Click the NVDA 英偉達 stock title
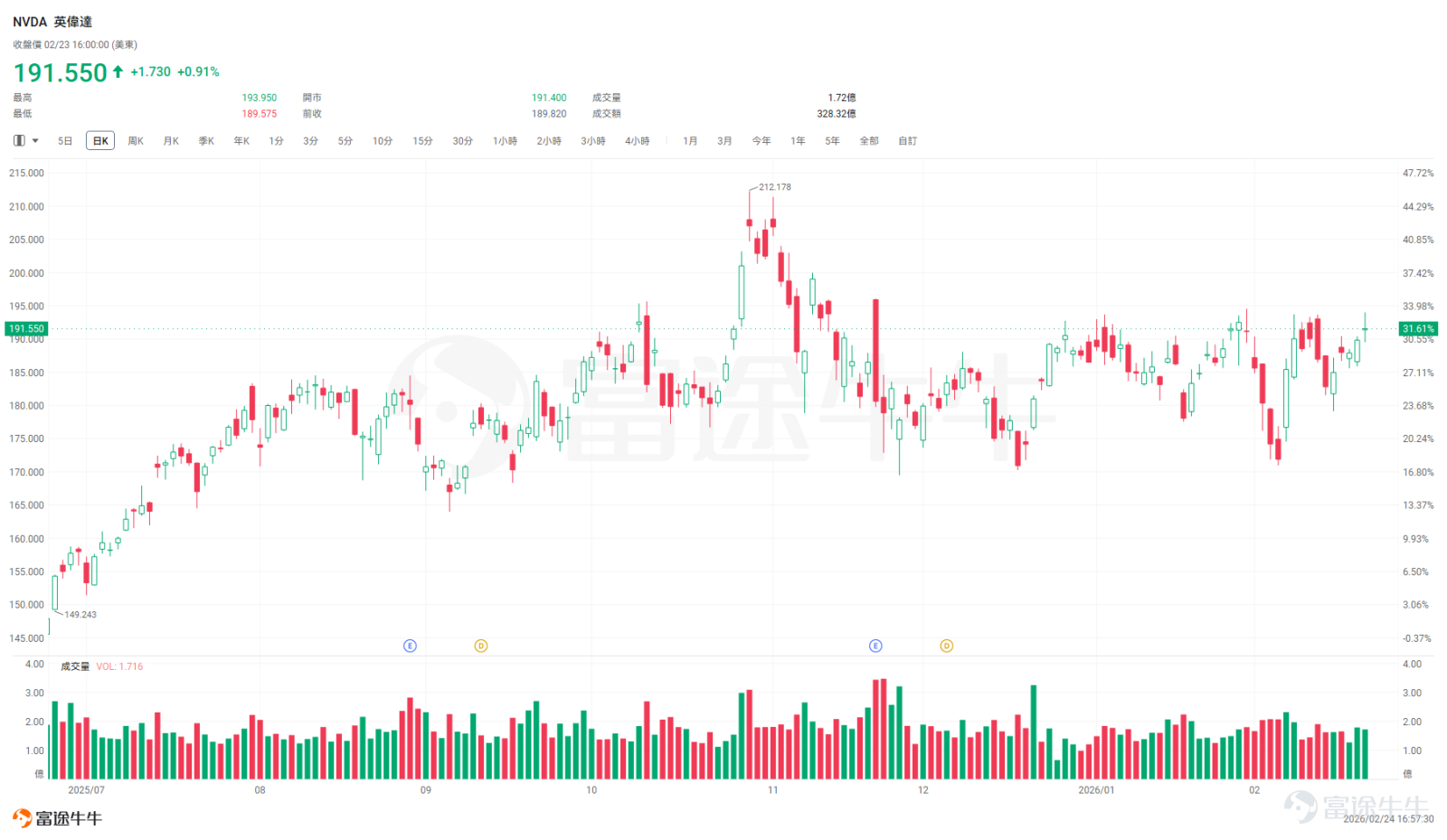 52,22
